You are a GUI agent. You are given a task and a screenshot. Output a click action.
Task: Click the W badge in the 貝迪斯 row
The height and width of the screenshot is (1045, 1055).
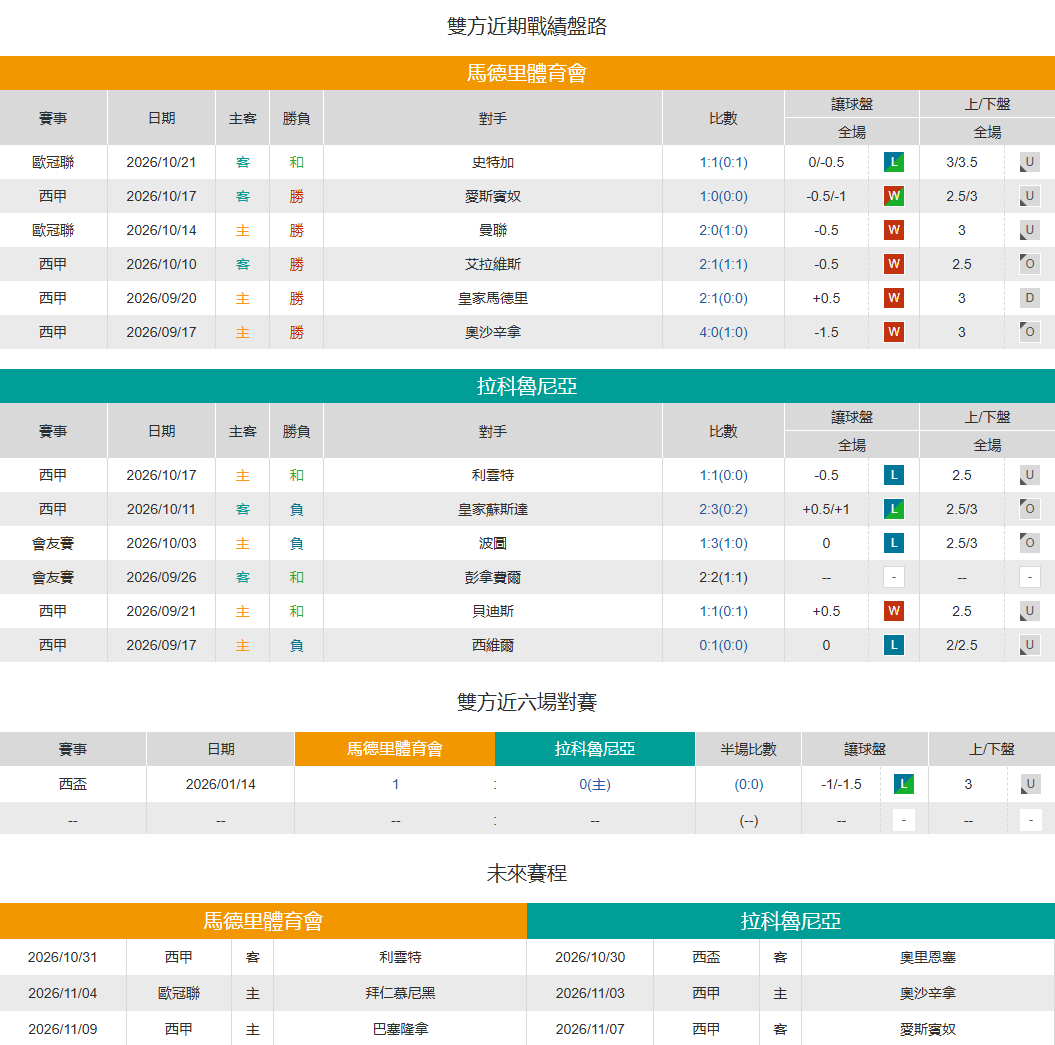tap(894, 611)
